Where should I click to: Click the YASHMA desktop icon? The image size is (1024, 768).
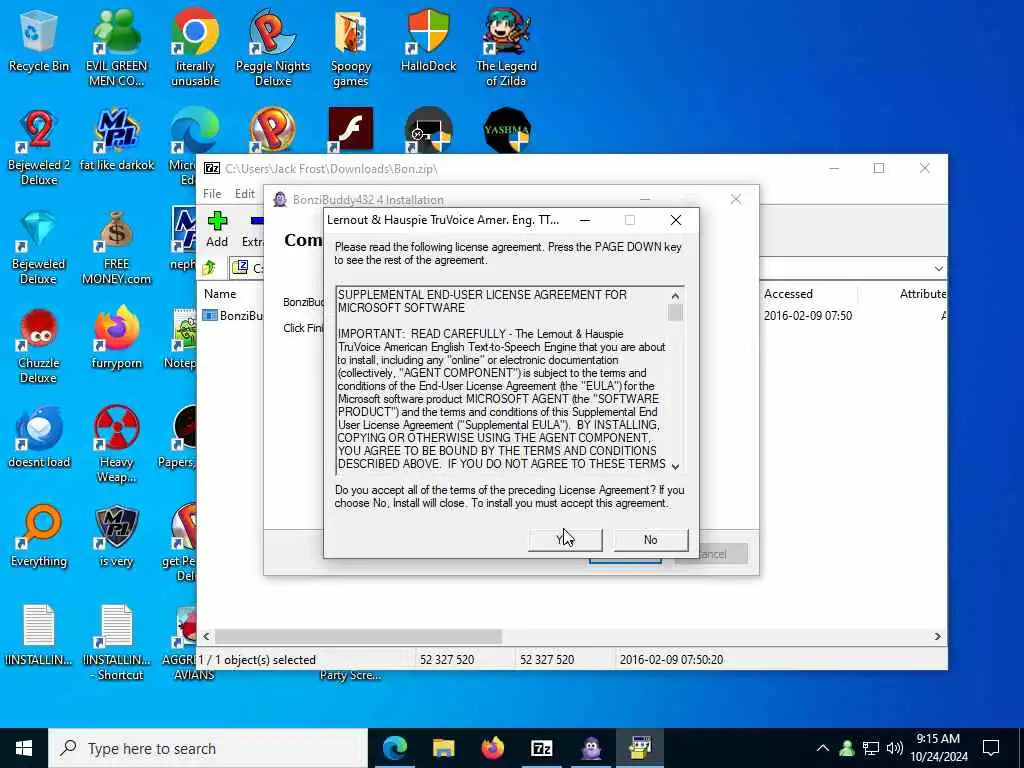507,129
